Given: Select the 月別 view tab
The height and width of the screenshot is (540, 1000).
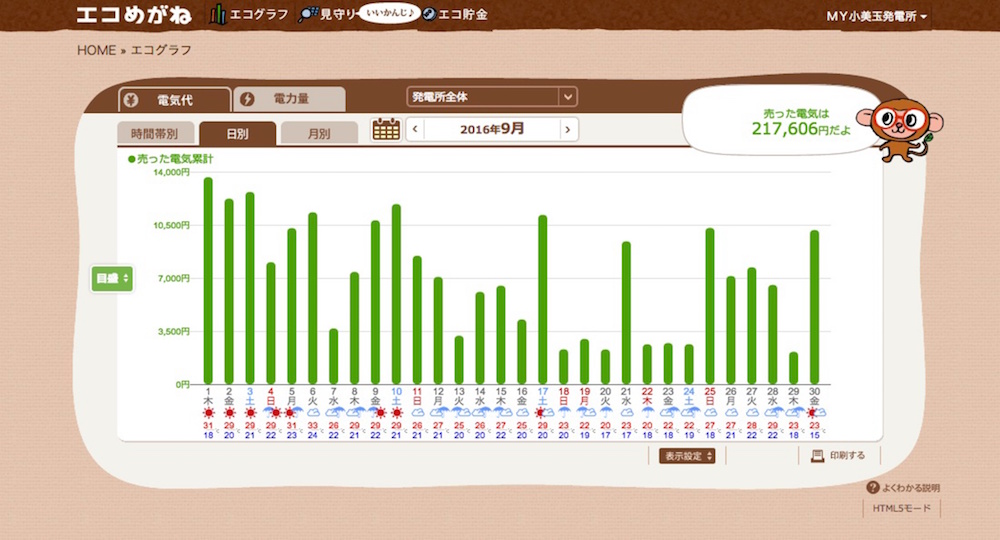Looking at the screenshot, I should [x=319, y=133].
